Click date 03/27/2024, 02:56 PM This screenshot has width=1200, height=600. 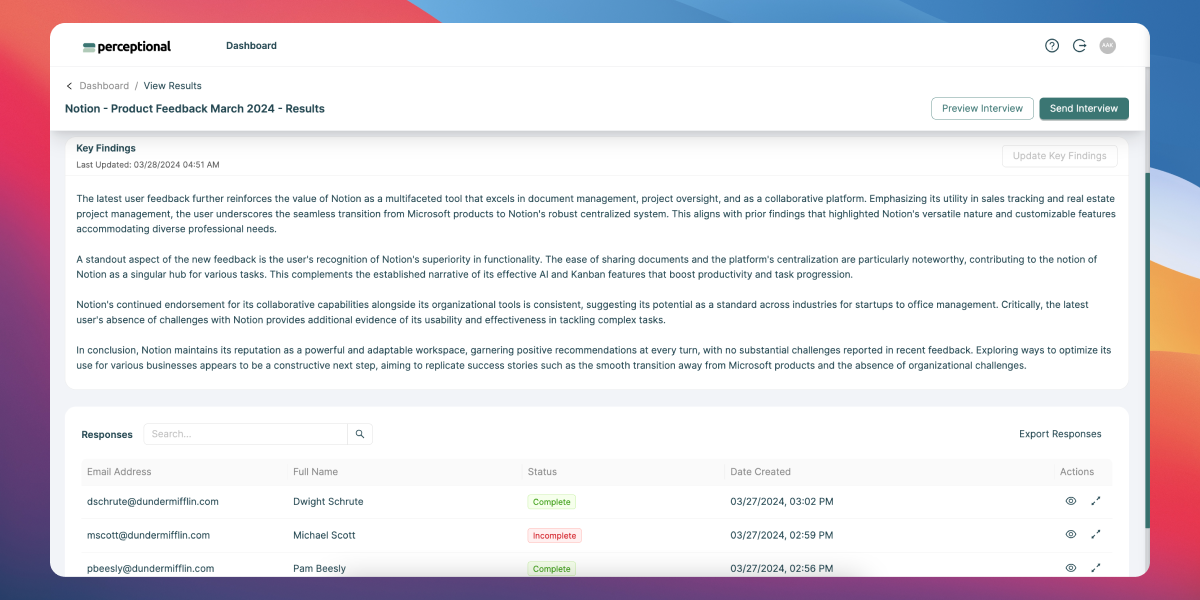(x=781, y=568)
